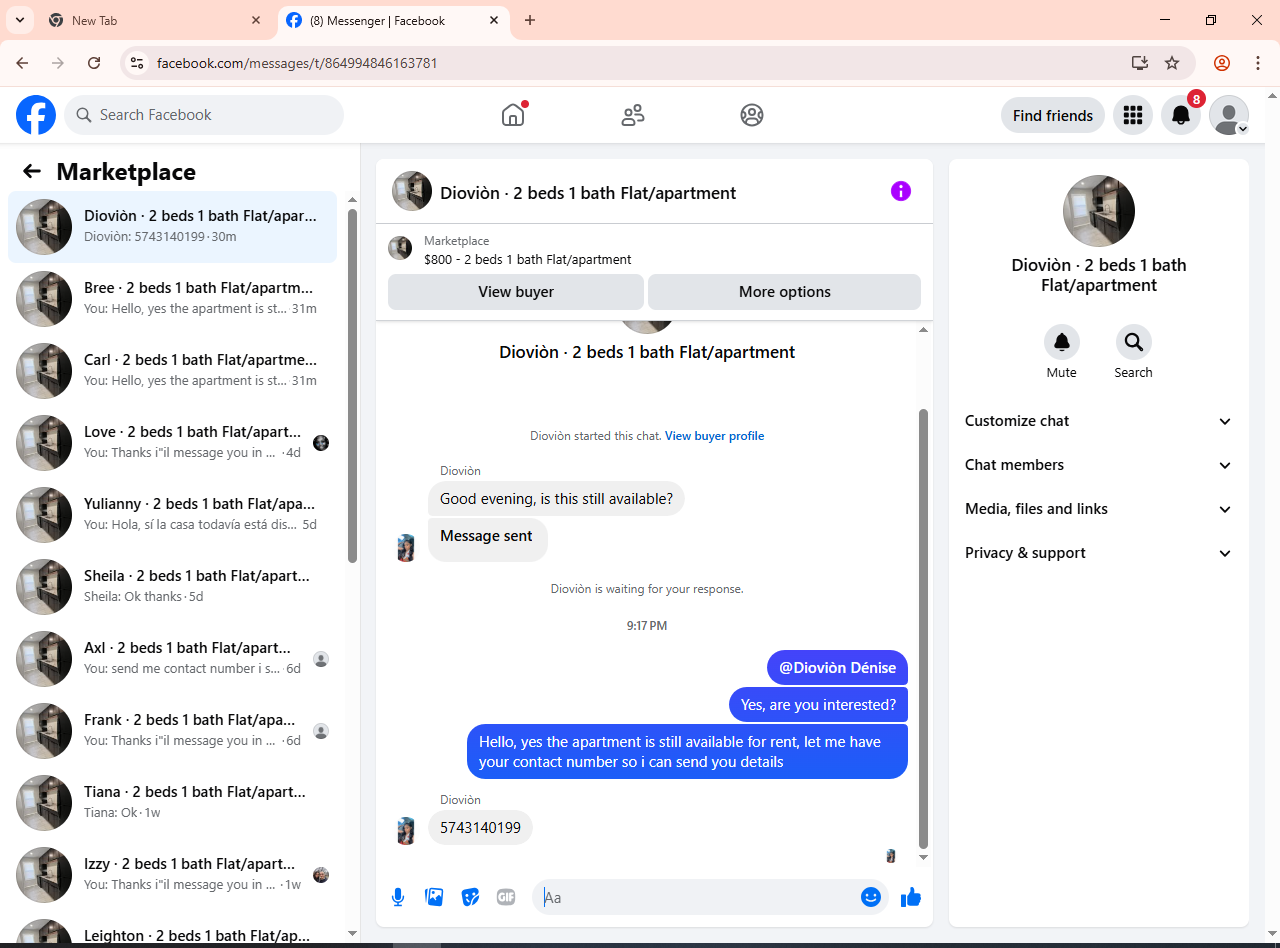Click the chat header listing thumbnail
The image size is (1280, 948).
point(412,191)
